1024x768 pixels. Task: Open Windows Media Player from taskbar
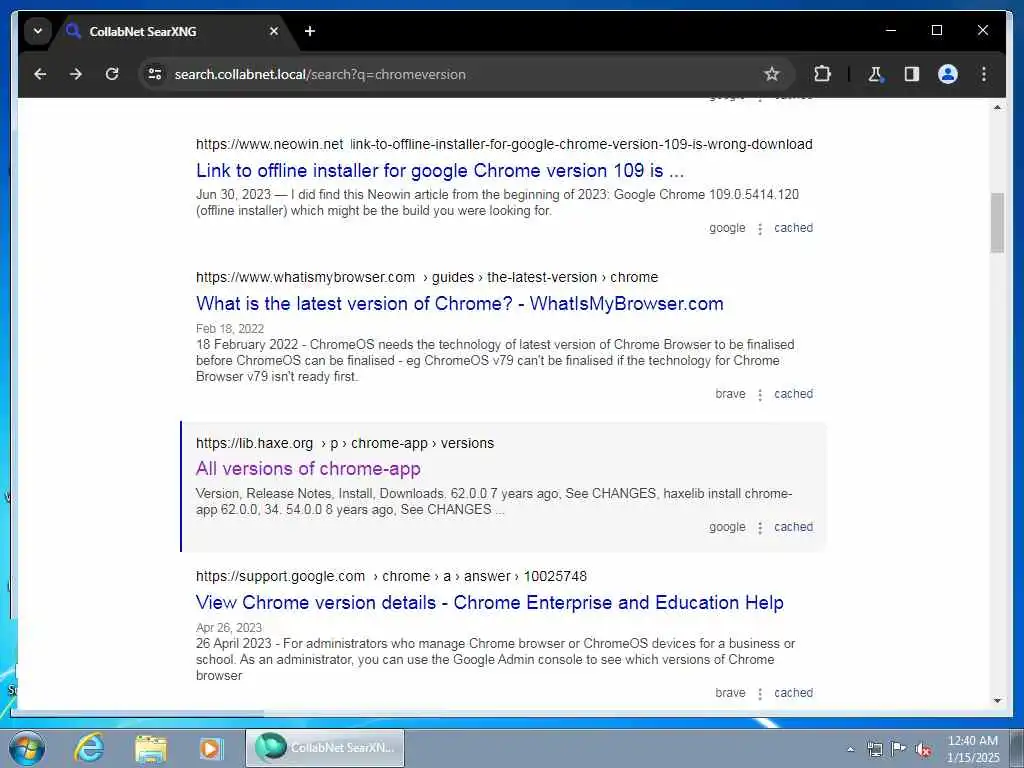(211, 748)
